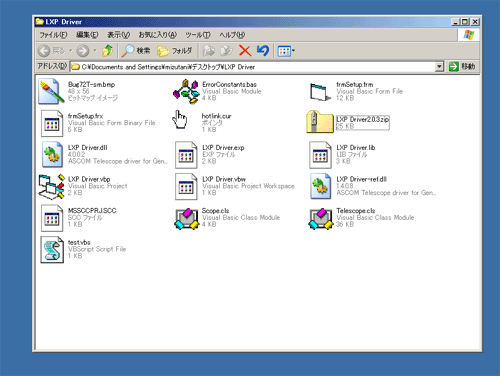Select the LXP Driver.lib file icon
The height and width of the screenshot is (376, 500).
tap(320, 155)
